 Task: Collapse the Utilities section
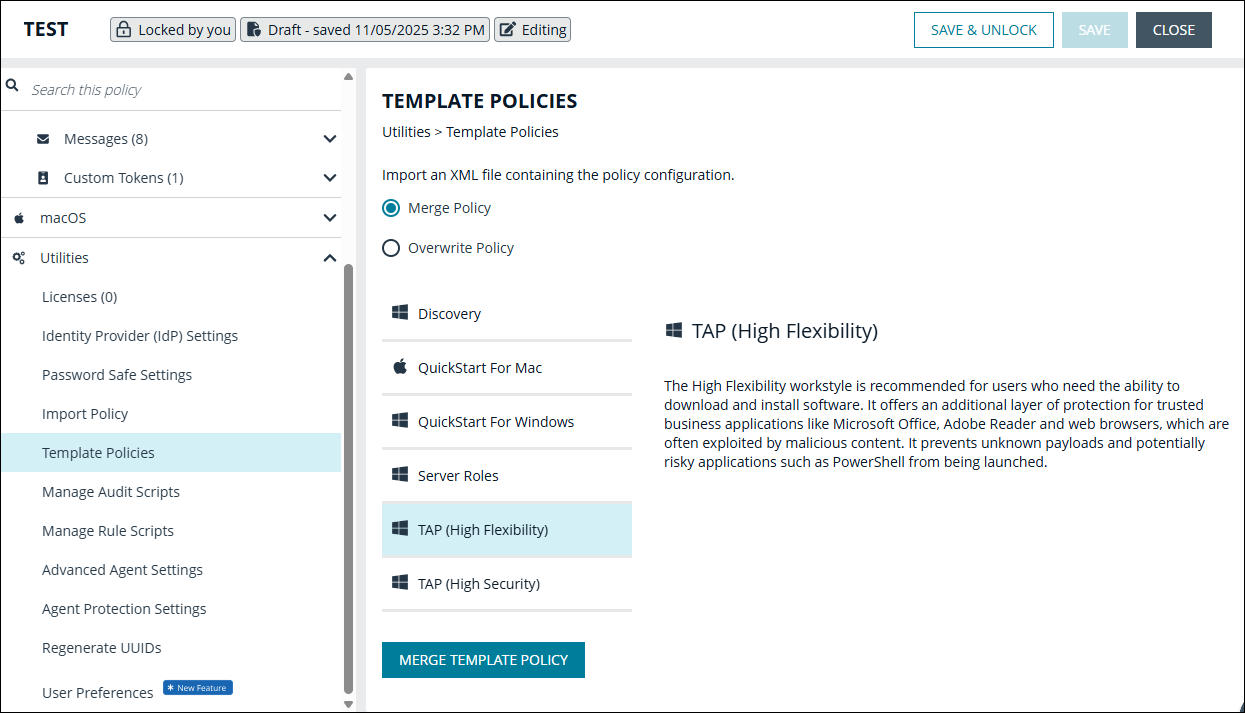point(330,257)
